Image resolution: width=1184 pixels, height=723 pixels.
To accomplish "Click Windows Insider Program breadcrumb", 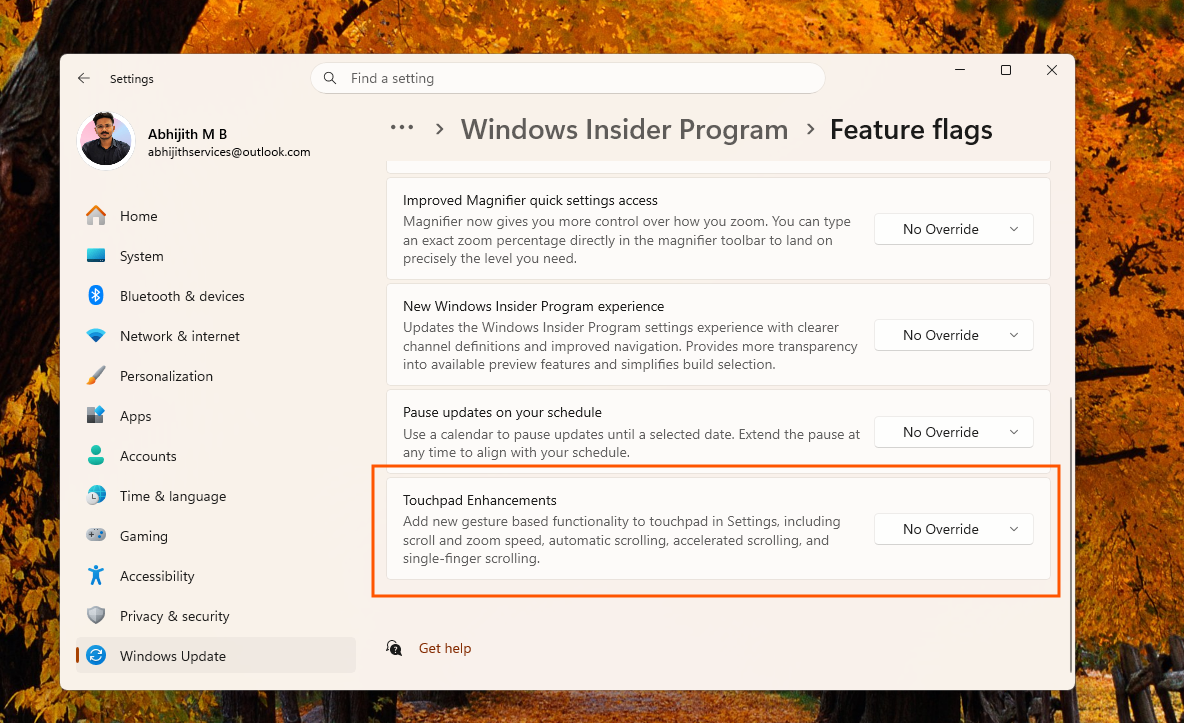I will [624, 130].
